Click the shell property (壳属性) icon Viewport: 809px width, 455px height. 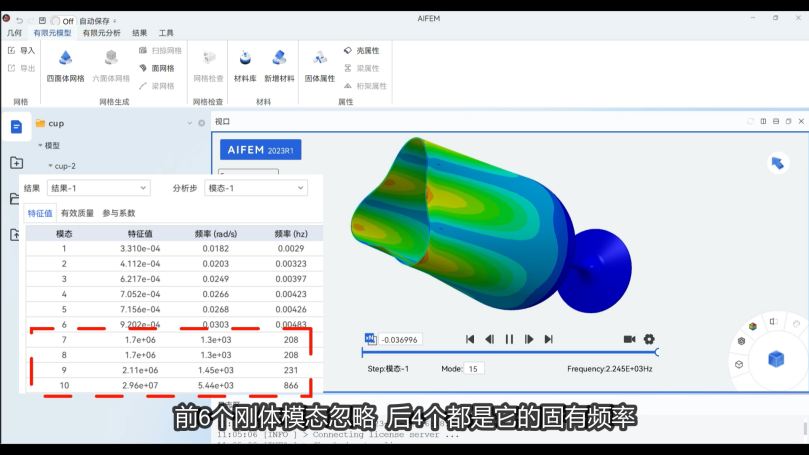(x=348, y=51)
